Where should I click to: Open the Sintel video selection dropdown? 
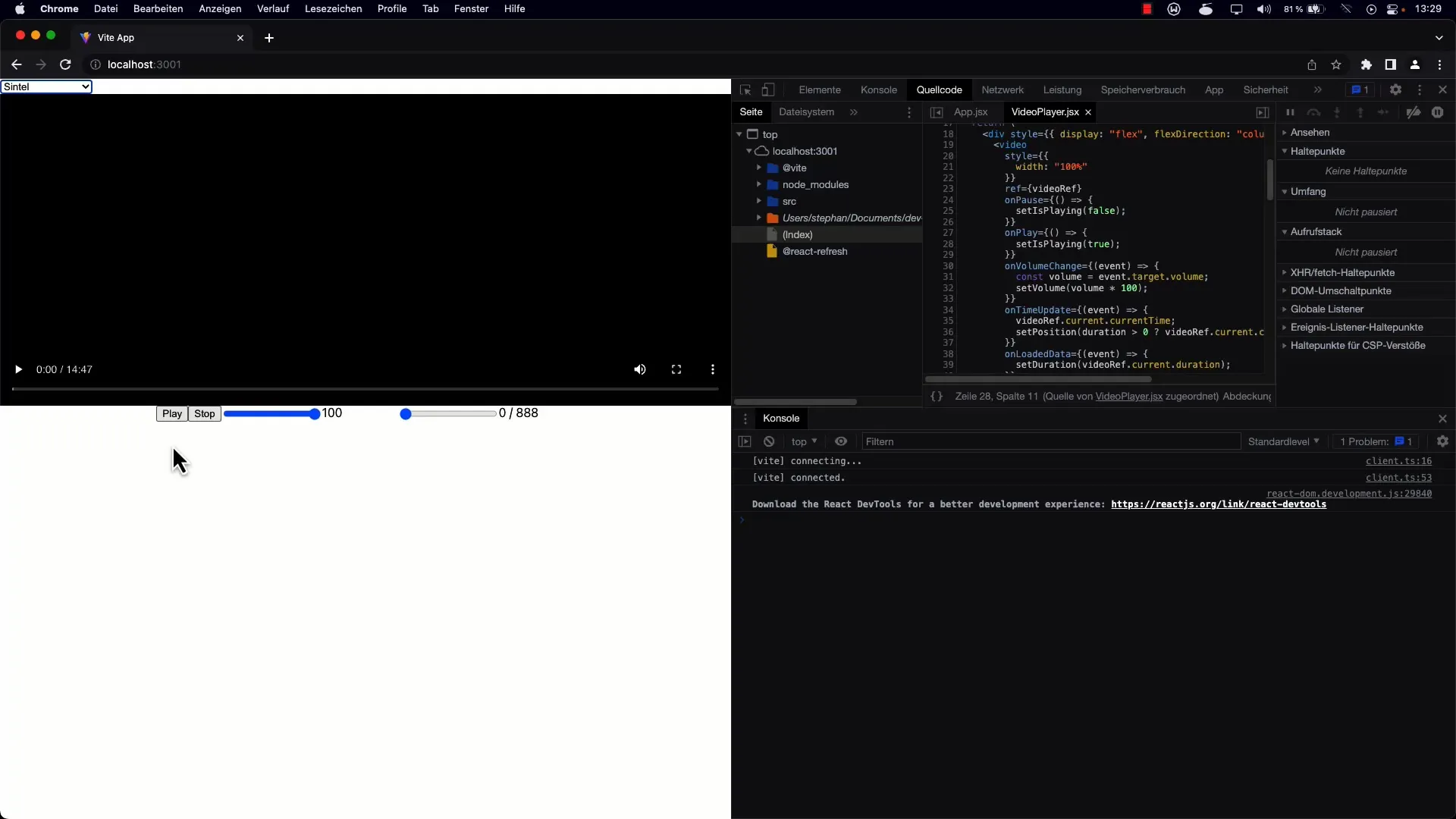click(x=46, y=86)
